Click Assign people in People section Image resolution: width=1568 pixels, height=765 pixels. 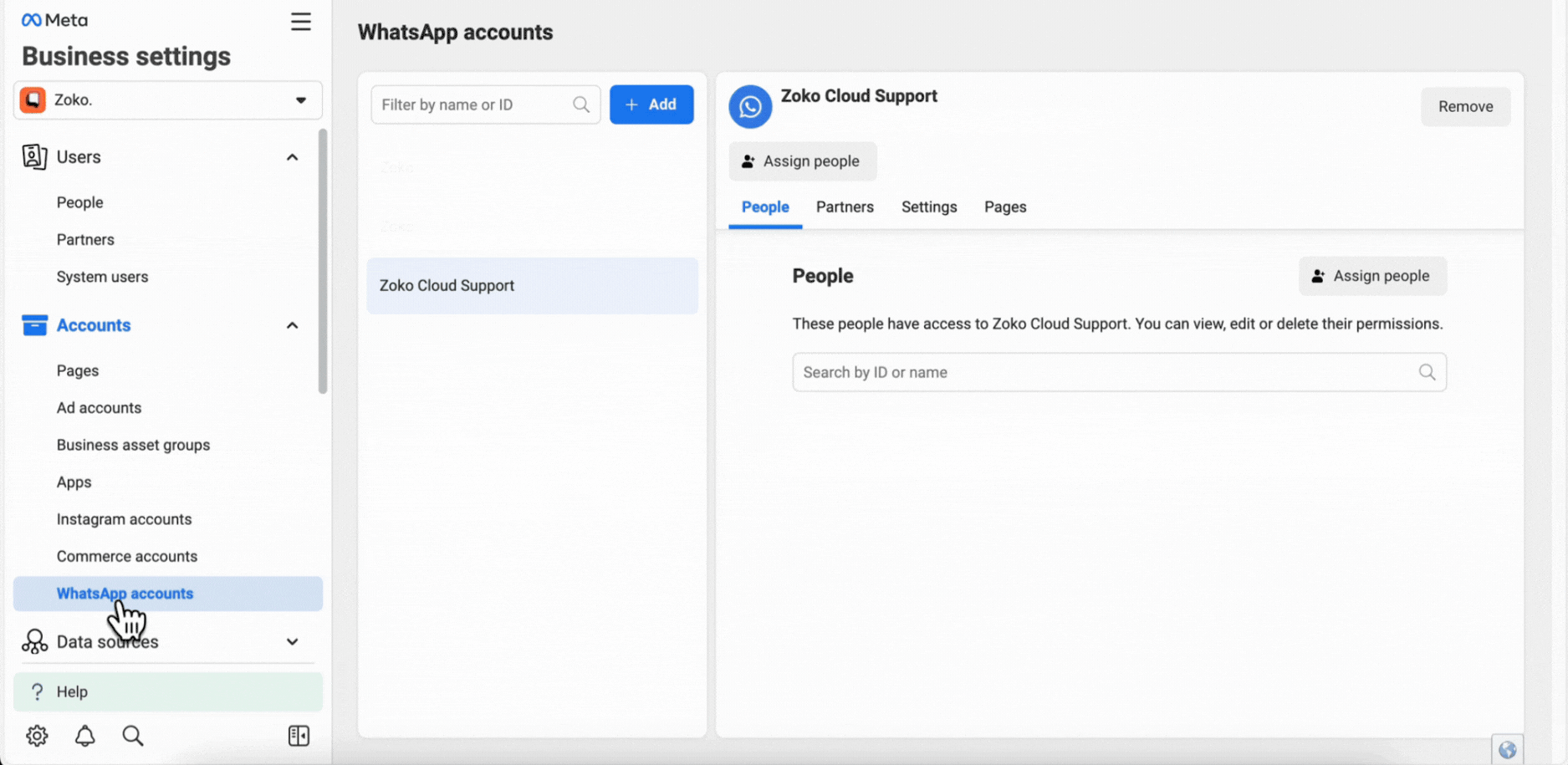[x=1372, y=276]
